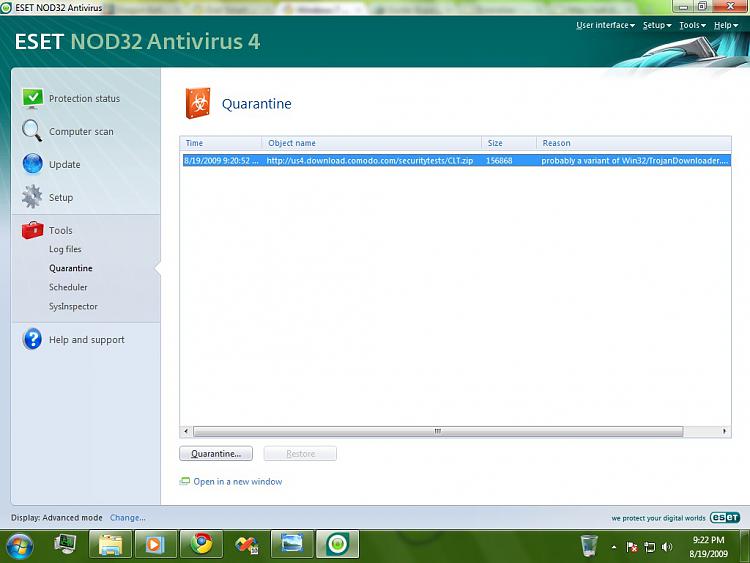Image resolution: width=750 pixels, height=563 pixels.
Task: Open Setup in the sidebar
Action: point(61,198)
